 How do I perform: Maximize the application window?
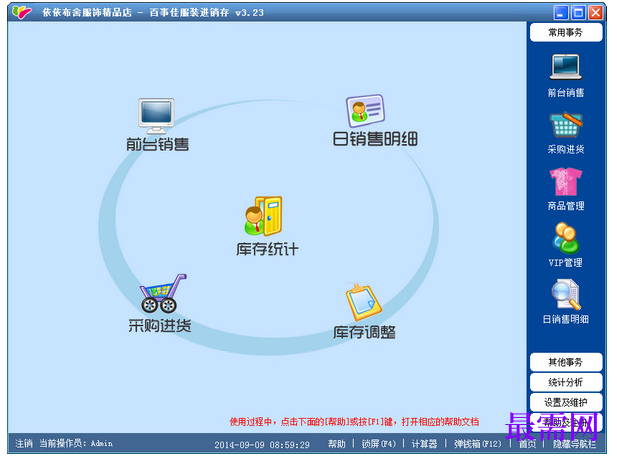(x=578, y=13)
